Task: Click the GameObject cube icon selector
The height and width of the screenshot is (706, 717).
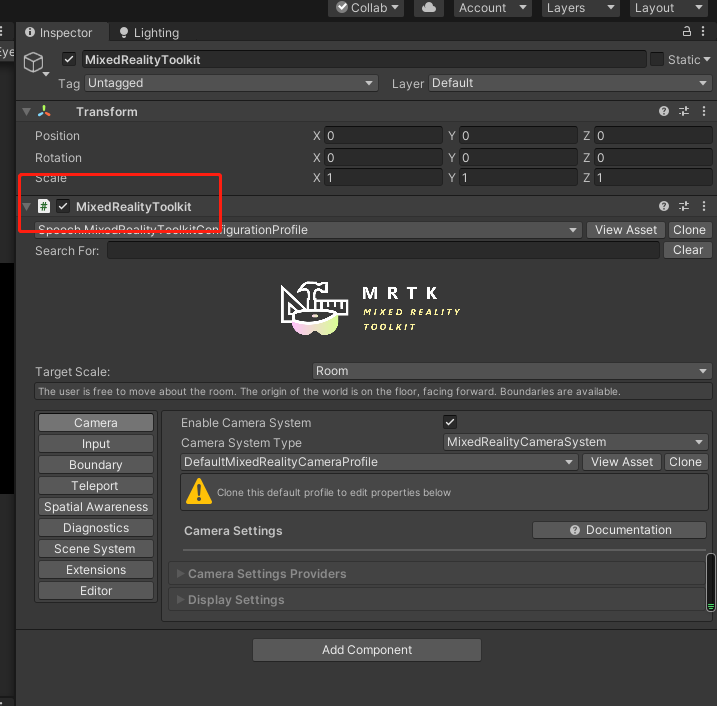Action: coord(35,63)
